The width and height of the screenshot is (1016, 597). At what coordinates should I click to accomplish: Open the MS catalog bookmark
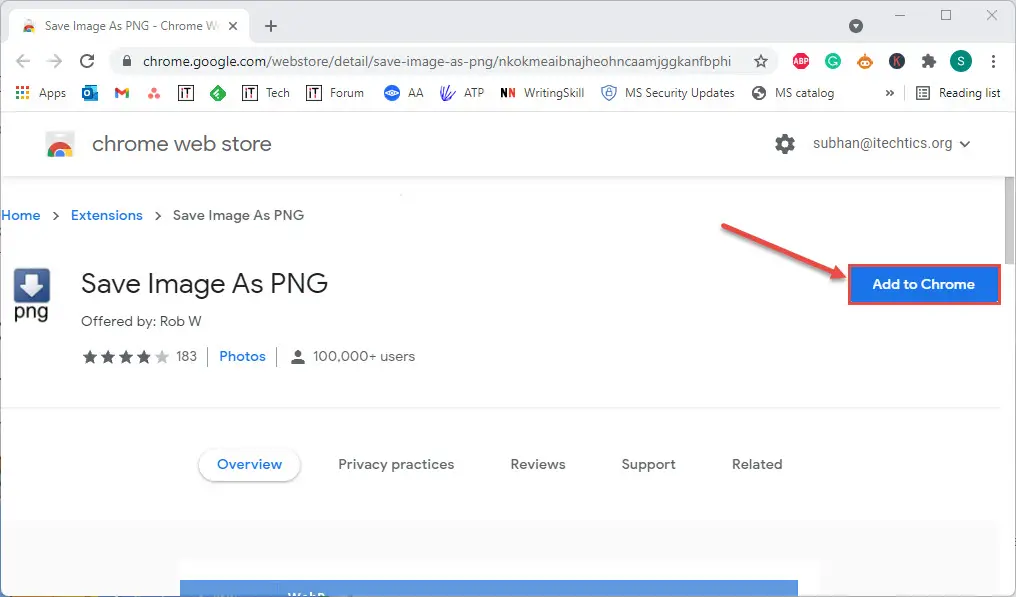pos(792,93)
